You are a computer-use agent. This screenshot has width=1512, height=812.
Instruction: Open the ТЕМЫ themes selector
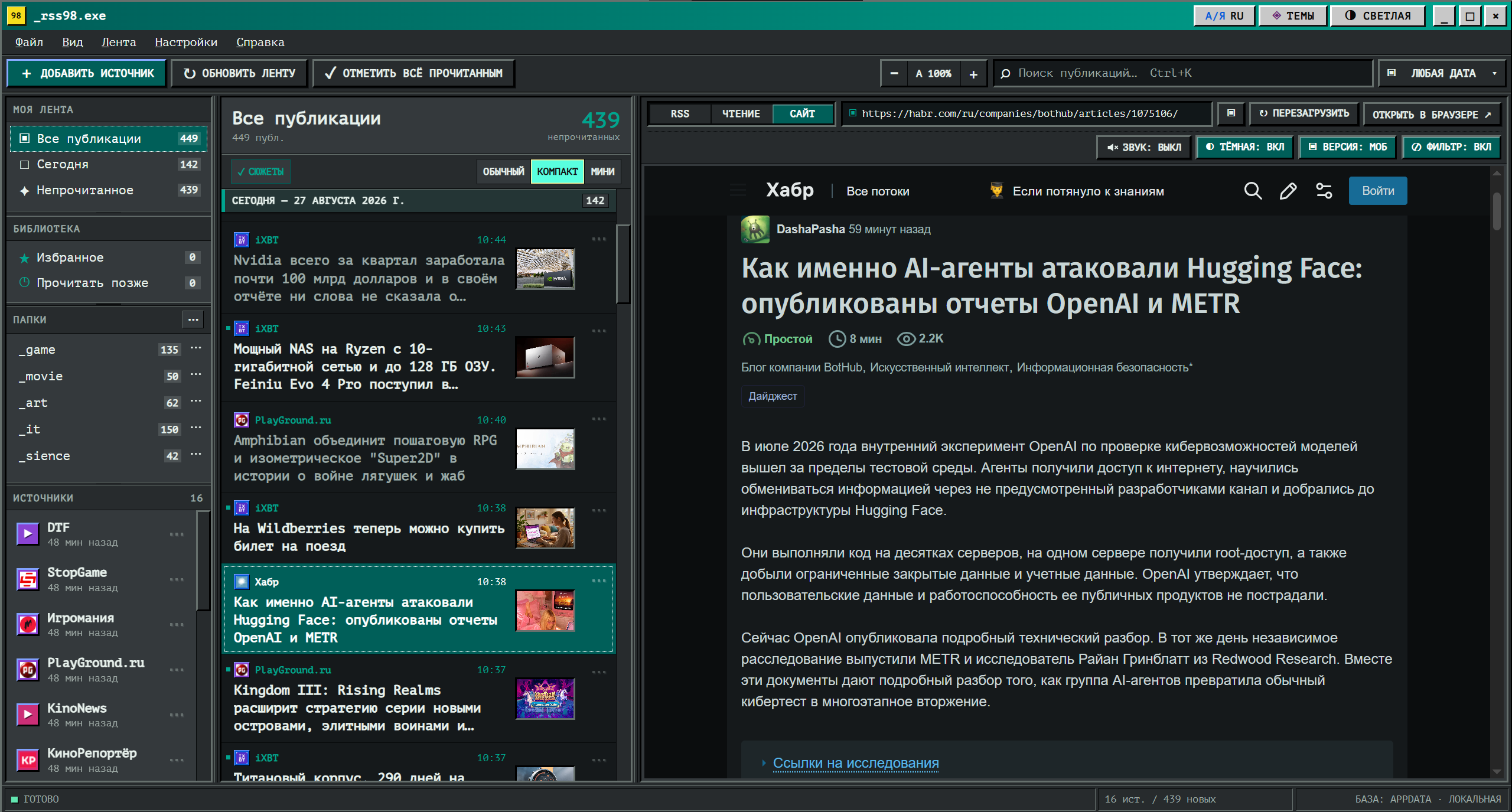1293,16
